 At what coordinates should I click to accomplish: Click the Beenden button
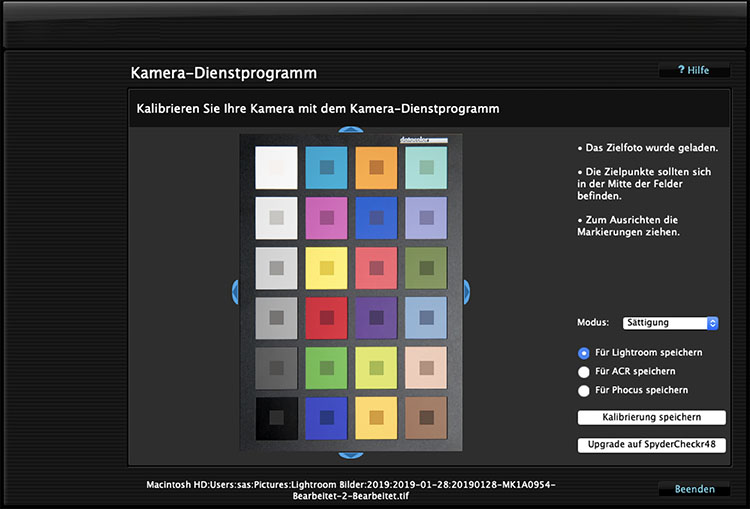[x=694, y=489]
